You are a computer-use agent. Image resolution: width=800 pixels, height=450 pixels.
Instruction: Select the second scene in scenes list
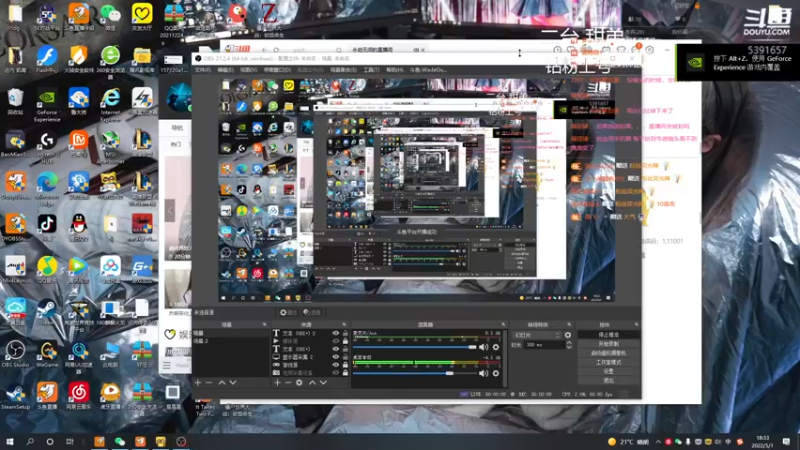tap(231, 341)
